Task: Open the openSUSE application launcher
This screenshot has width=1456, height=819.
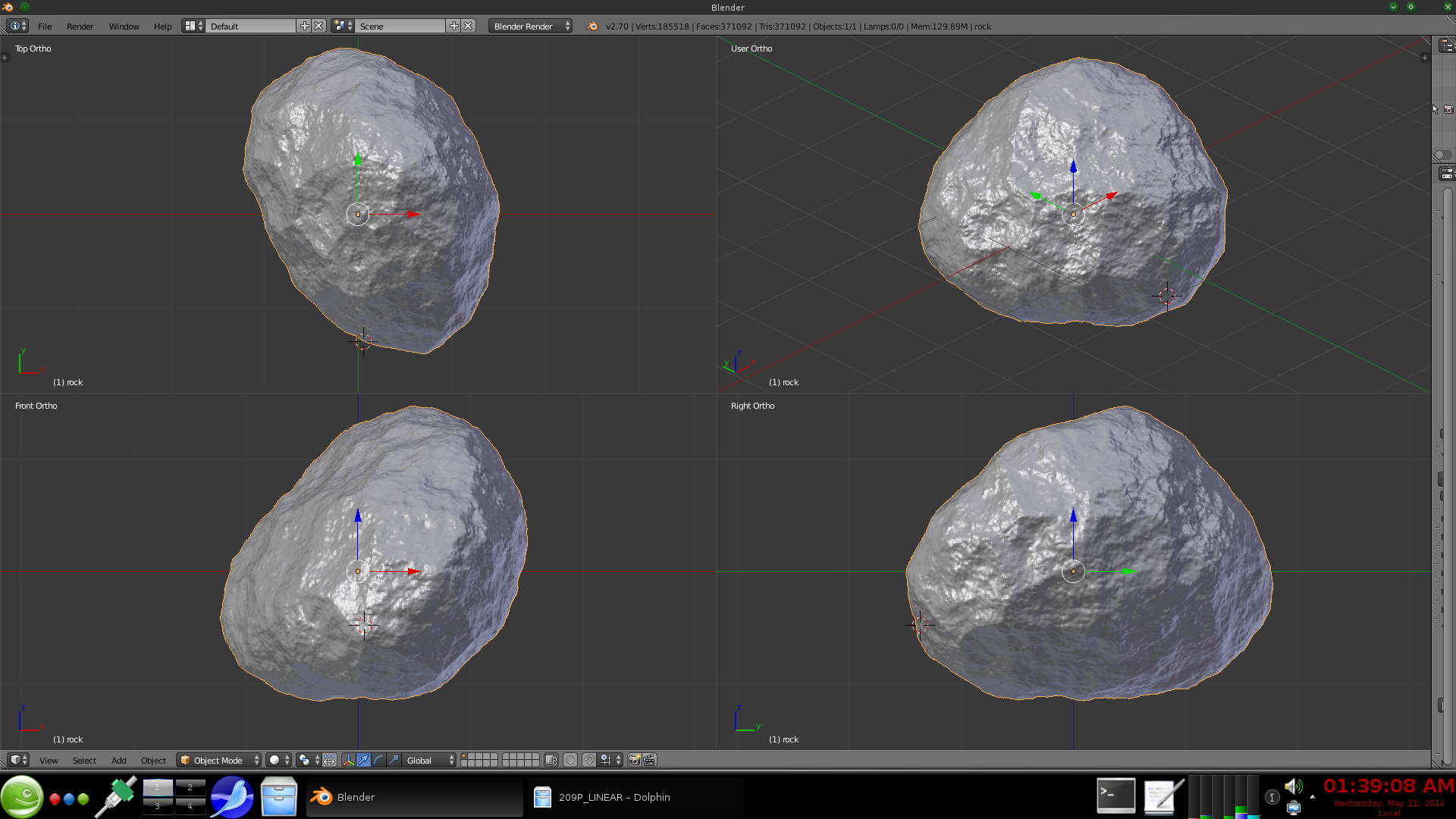Action: pyautogui.click(x=22, y=797)
